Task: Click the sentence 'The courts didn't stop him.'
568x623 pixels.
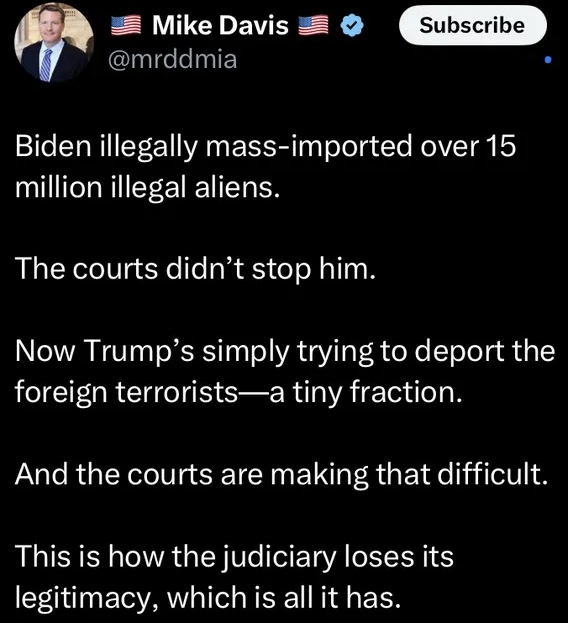Action: tap(195, 269)
